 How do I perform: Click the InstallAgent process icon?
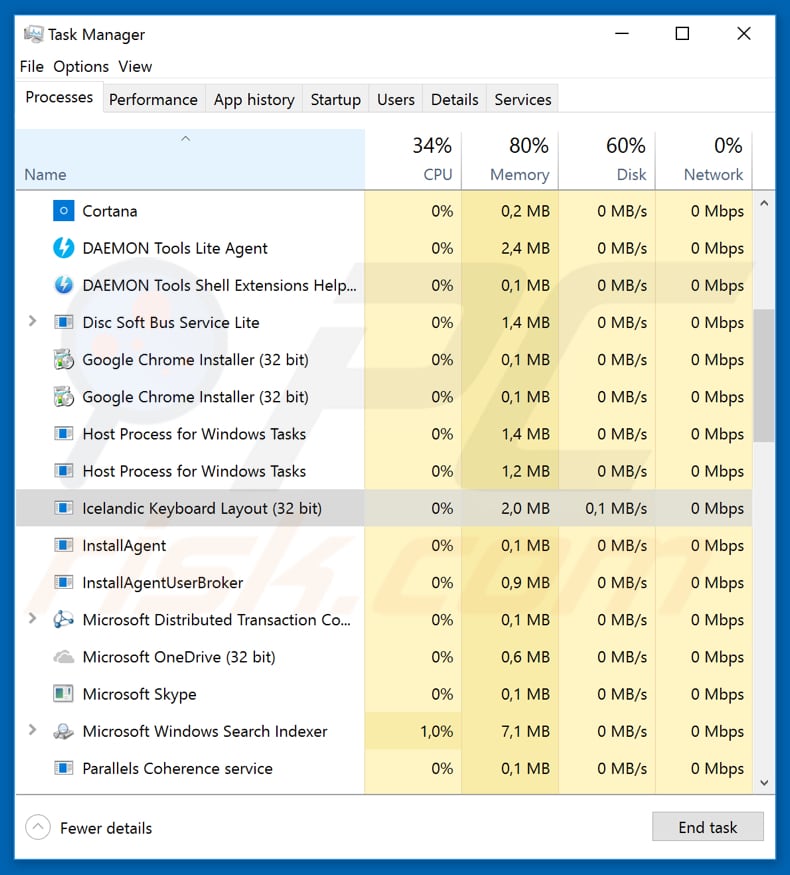tap(64, 545)
